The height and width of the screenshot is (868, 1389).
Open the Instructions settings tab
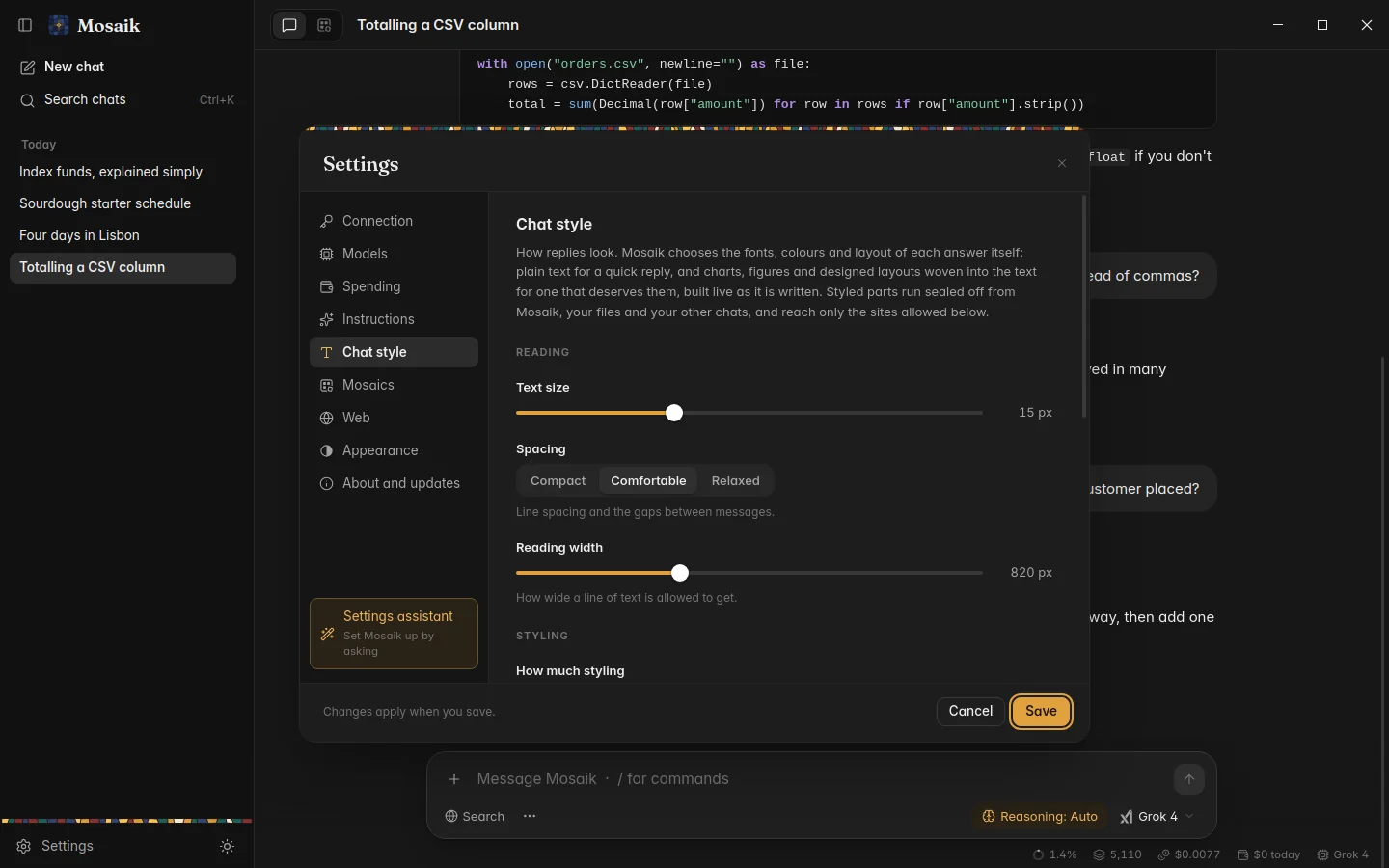click(394, 319)
